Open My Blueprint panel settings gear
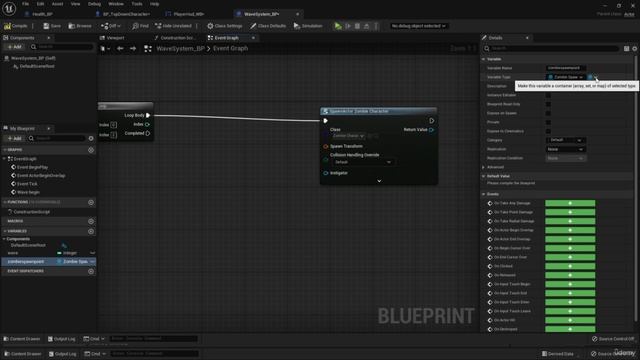The width and height of the screenshot is (640, 360). 91,138
